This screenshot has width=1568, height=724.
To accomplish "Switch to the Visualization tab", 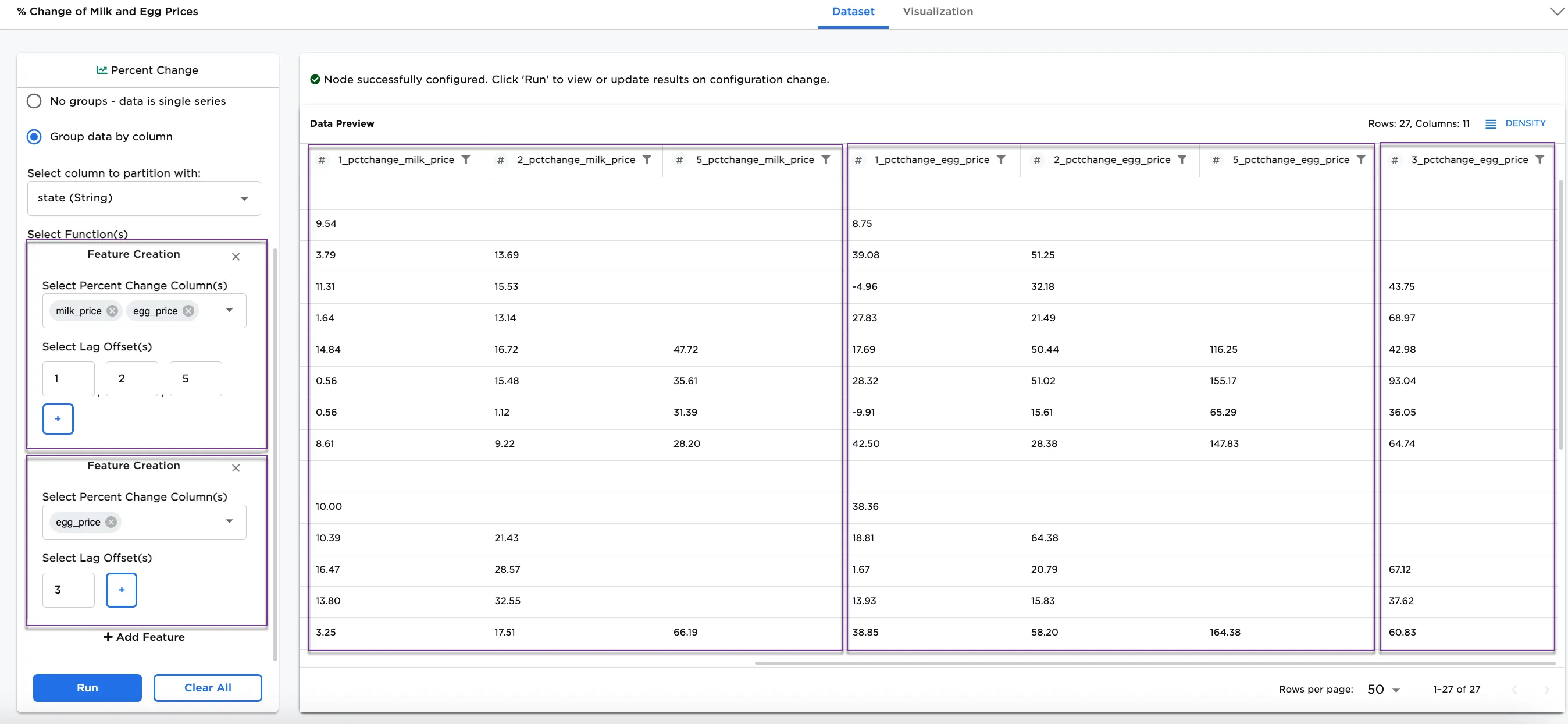I will coord(938,12).
